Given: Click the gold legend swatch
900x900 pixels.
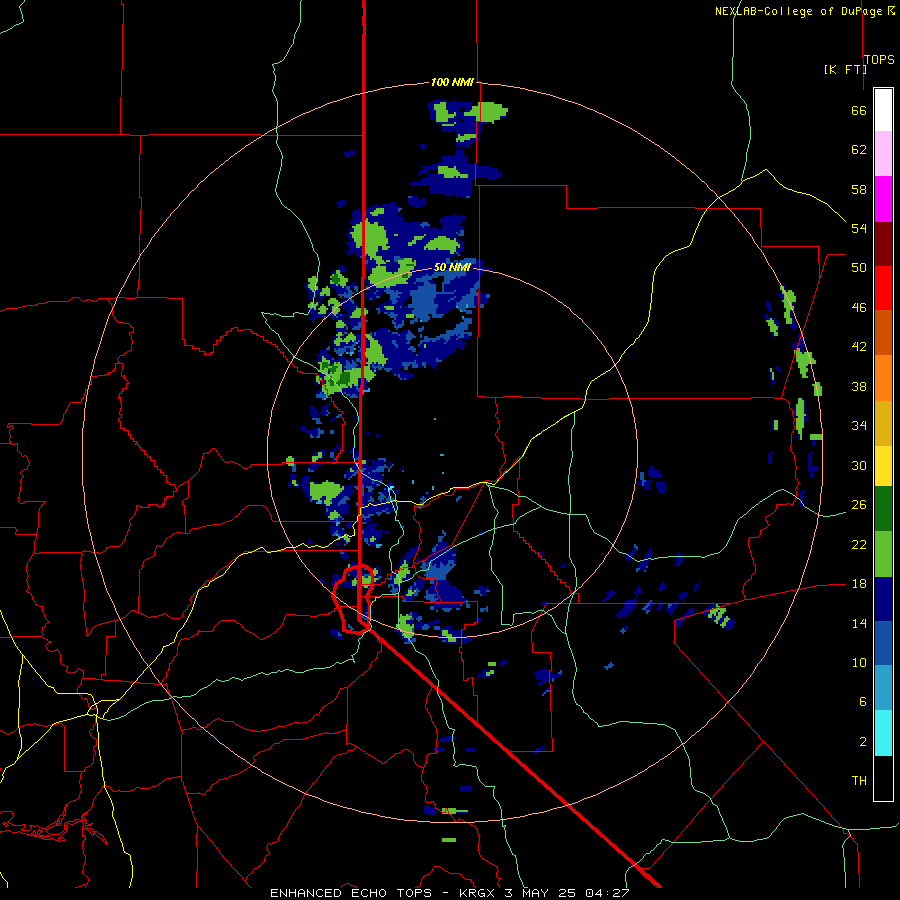Looking at the screenshot, I should click(x=883, y=423).
